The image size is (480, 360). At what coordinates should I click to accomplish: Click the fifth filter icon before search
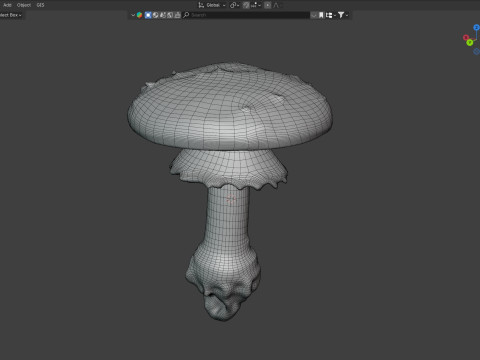177,15
